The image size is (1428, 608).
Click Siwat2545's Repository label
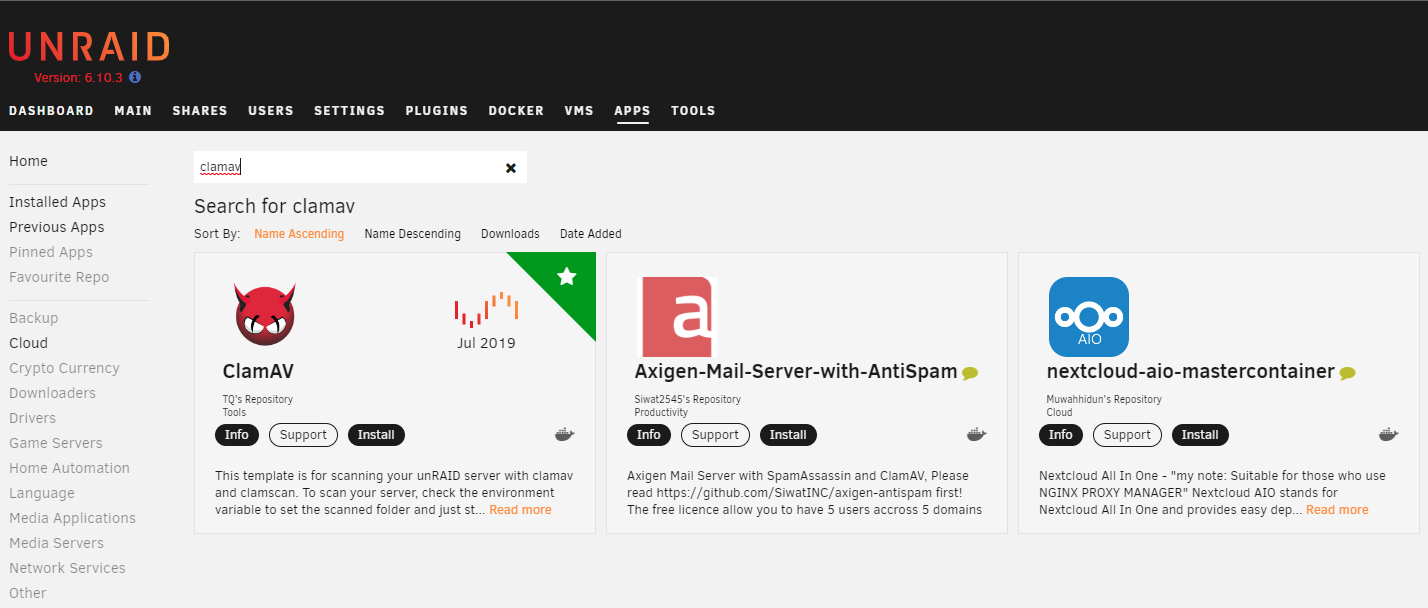688,399
